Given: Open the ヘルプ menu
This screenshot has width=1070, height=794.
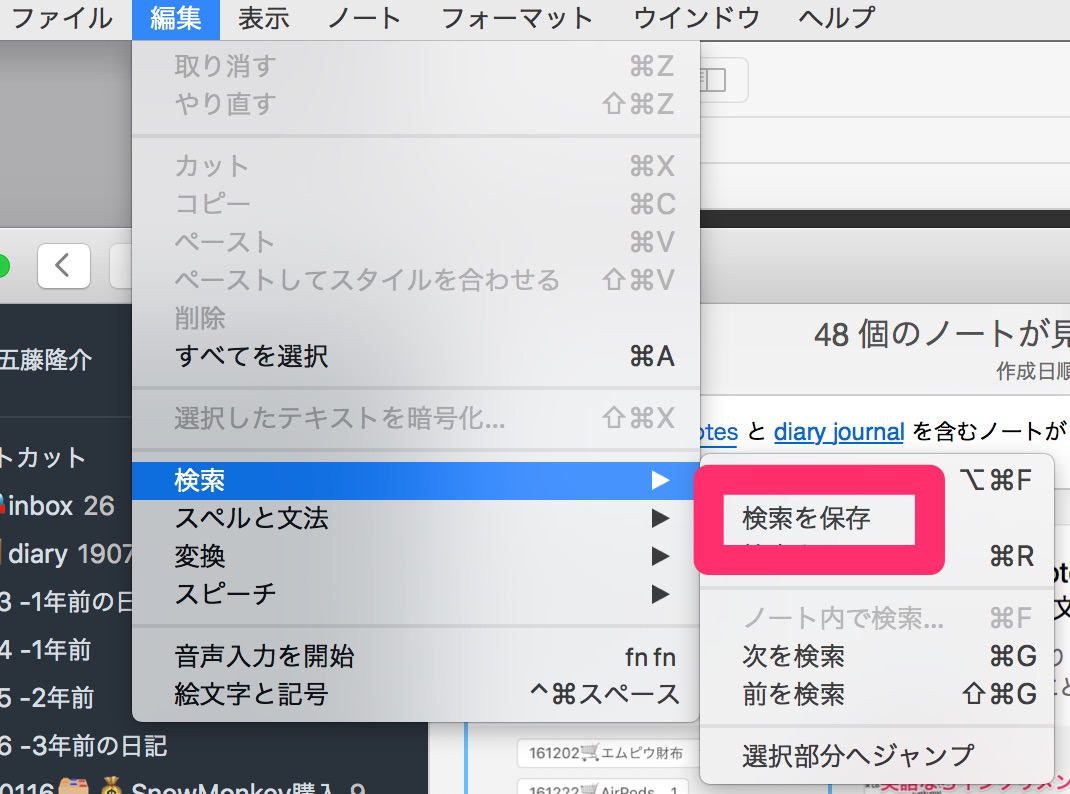Looking at the screenshot, I should tap(834, 18).
